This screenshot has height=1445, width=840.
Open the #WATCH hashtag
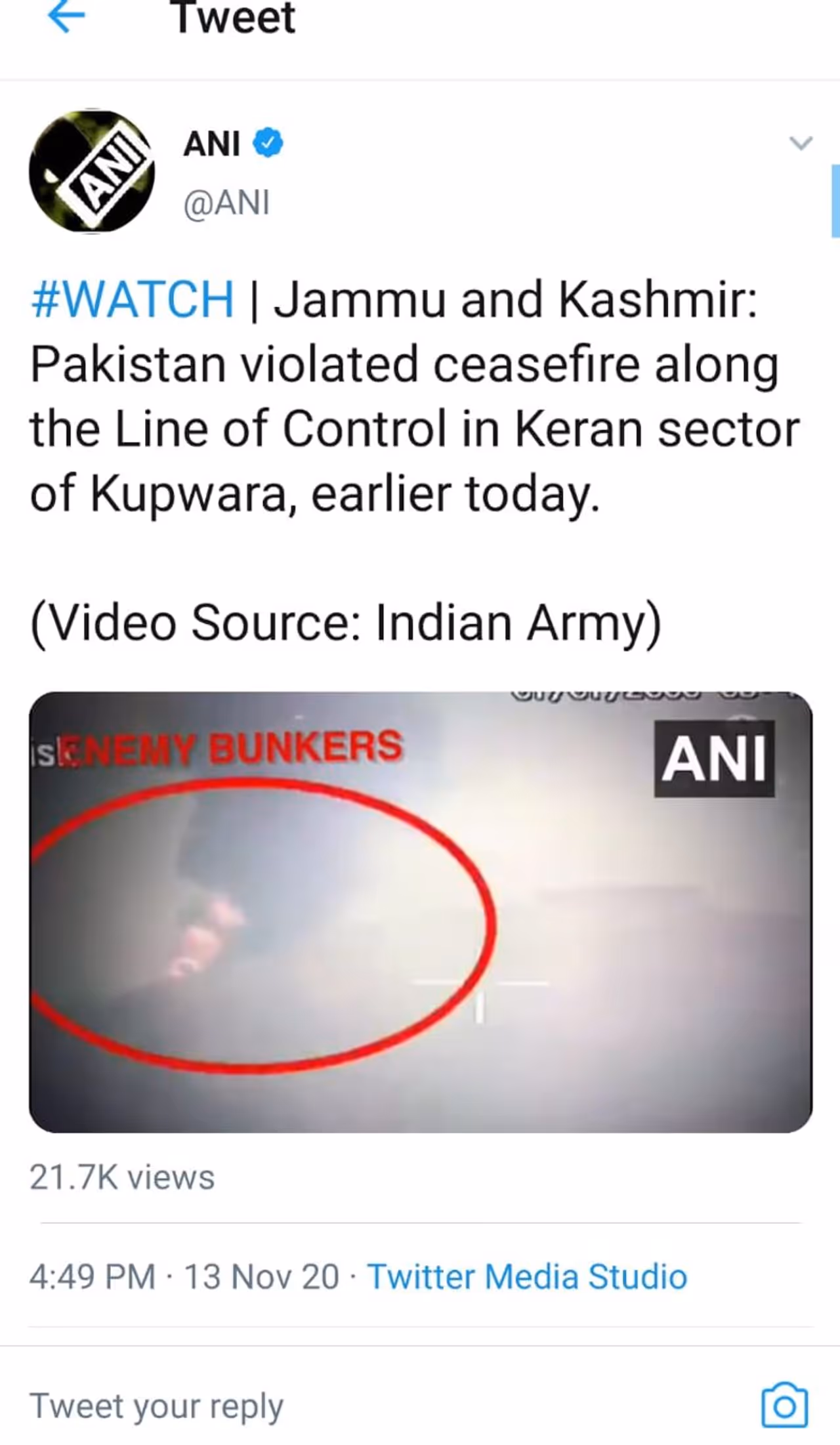pyautogui.click(x=133, y=299)
